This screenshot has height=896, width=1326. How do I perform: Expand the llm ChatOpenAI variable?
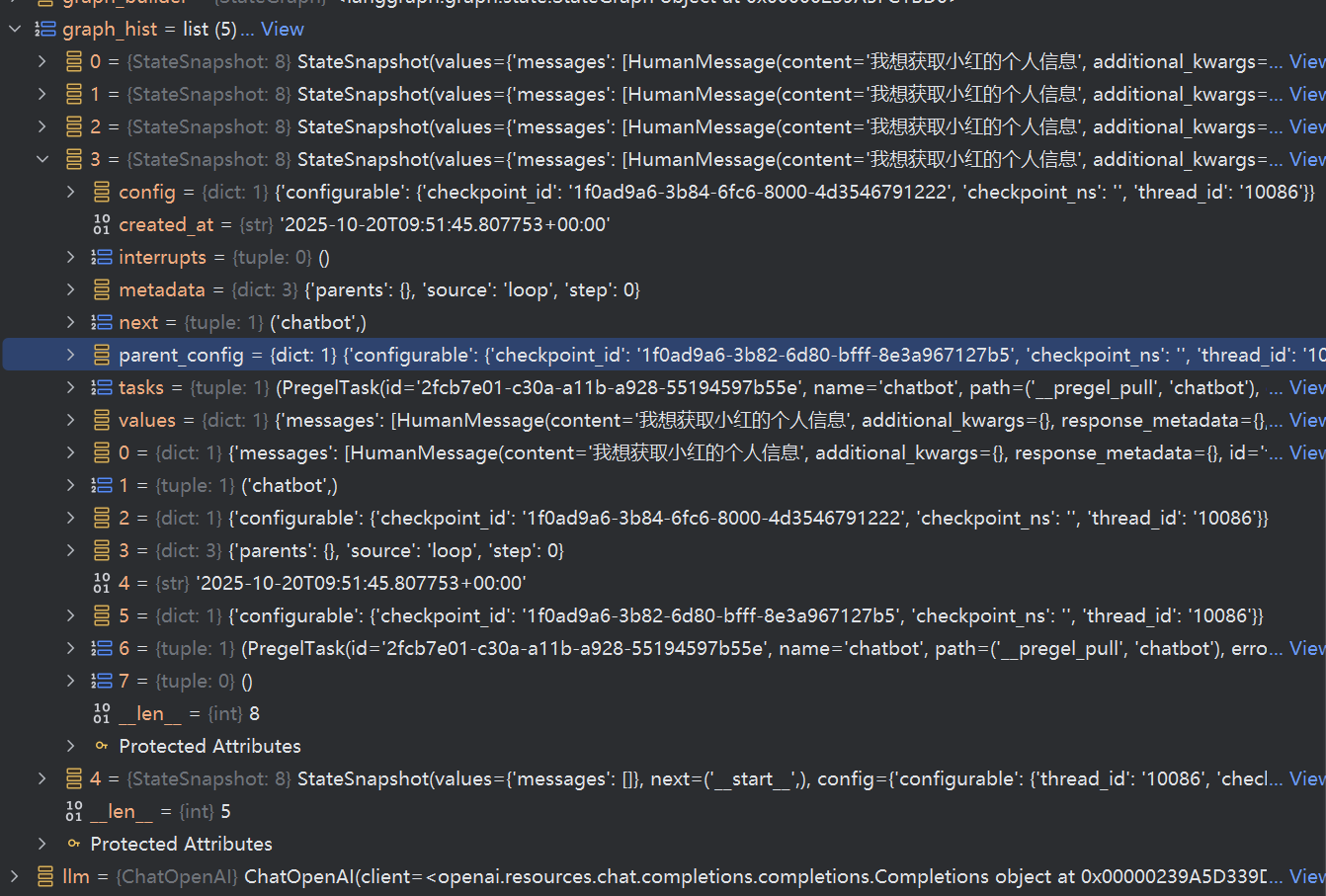tap(14, 876)
